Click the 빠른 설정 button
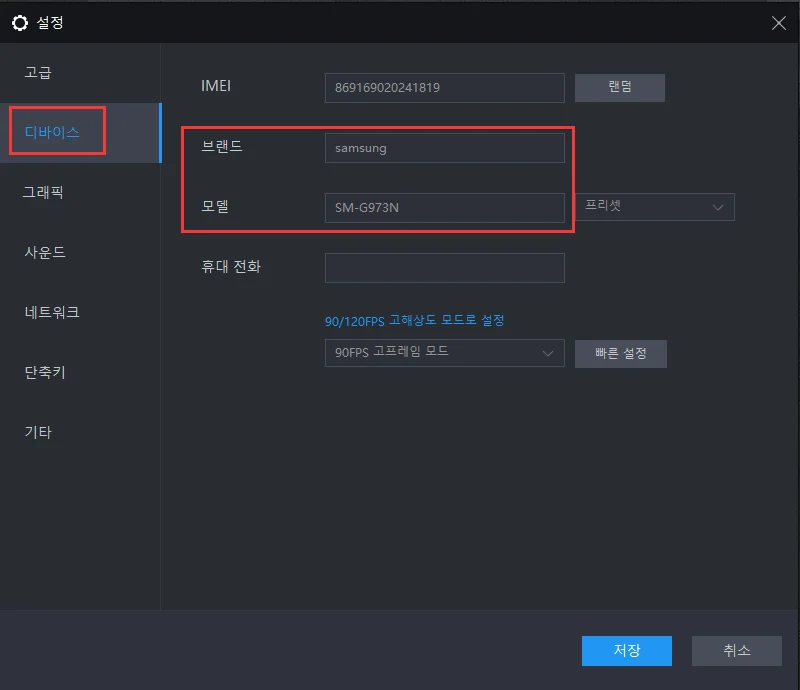800x690 pixels. tap(620, 354)
